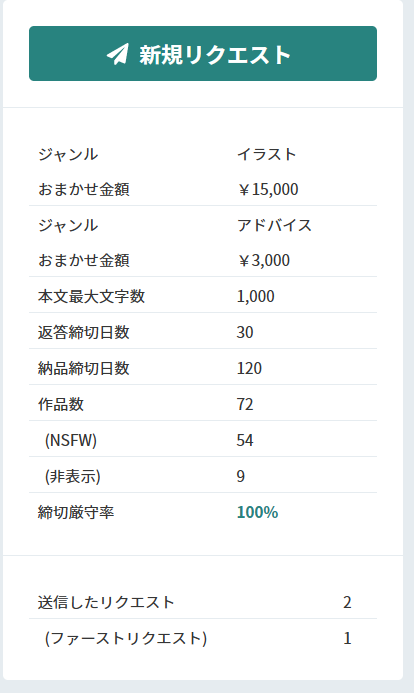Image resolution: width=414 pixels, height=693 pixels.
Task: Click the 1,000 character limit value
Action: point(255,297)
